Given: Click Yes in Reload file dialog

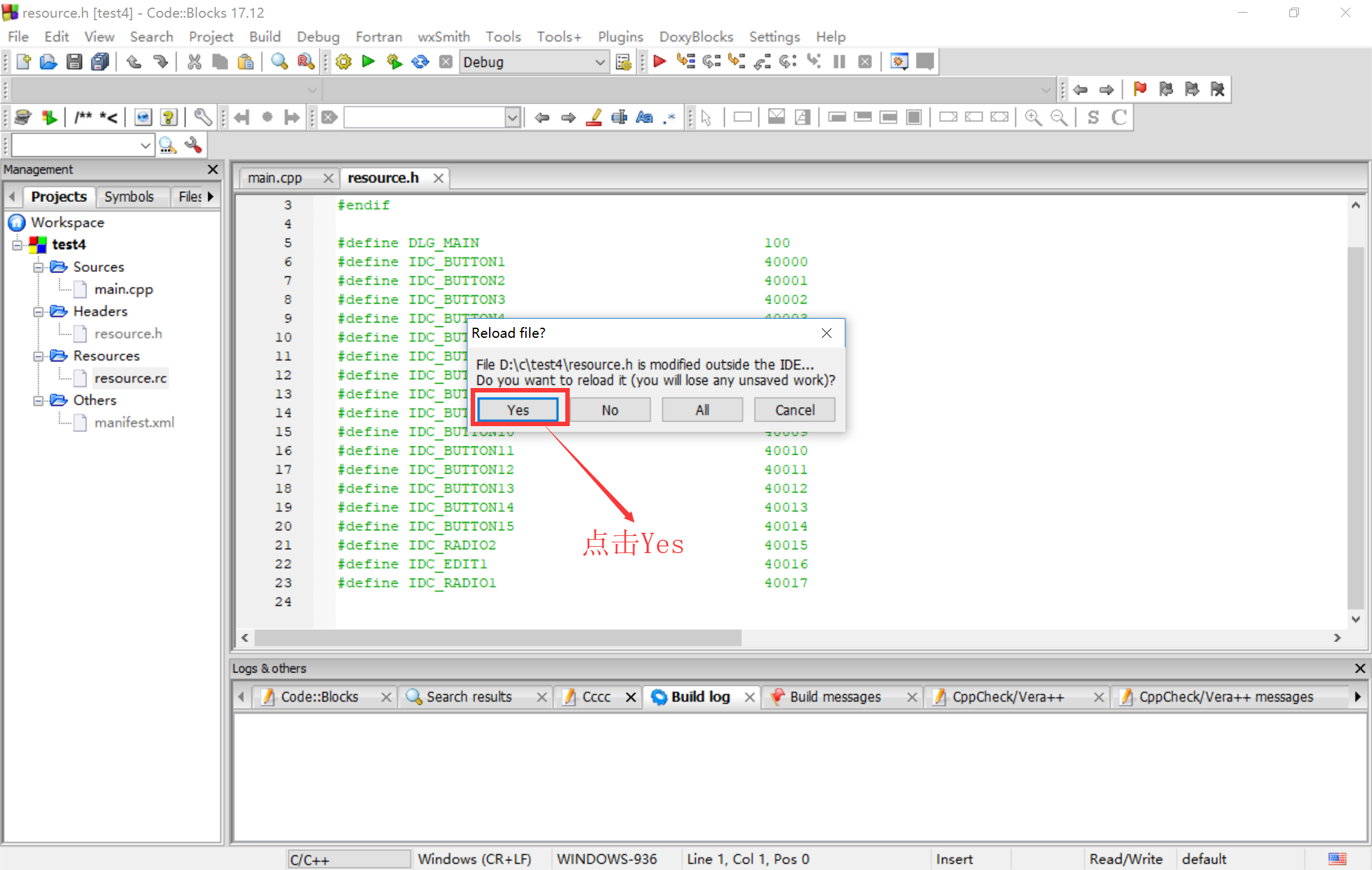Looking at the screenshot, I should pos(518,410).
